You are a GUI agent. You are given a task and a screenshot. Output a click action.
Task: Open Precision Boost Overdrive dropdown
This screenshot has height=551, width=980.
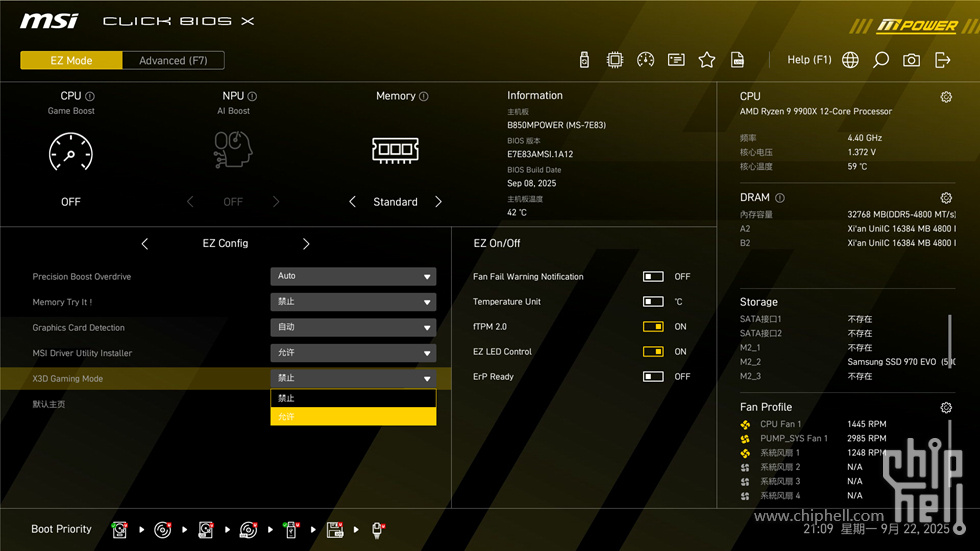pyautogui.click(x=353, y=276)
